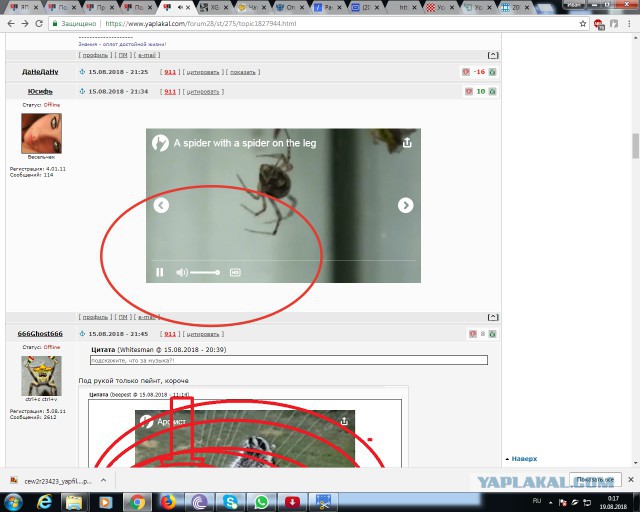Open the 666Ghost666 user profile link

(40, 334)
